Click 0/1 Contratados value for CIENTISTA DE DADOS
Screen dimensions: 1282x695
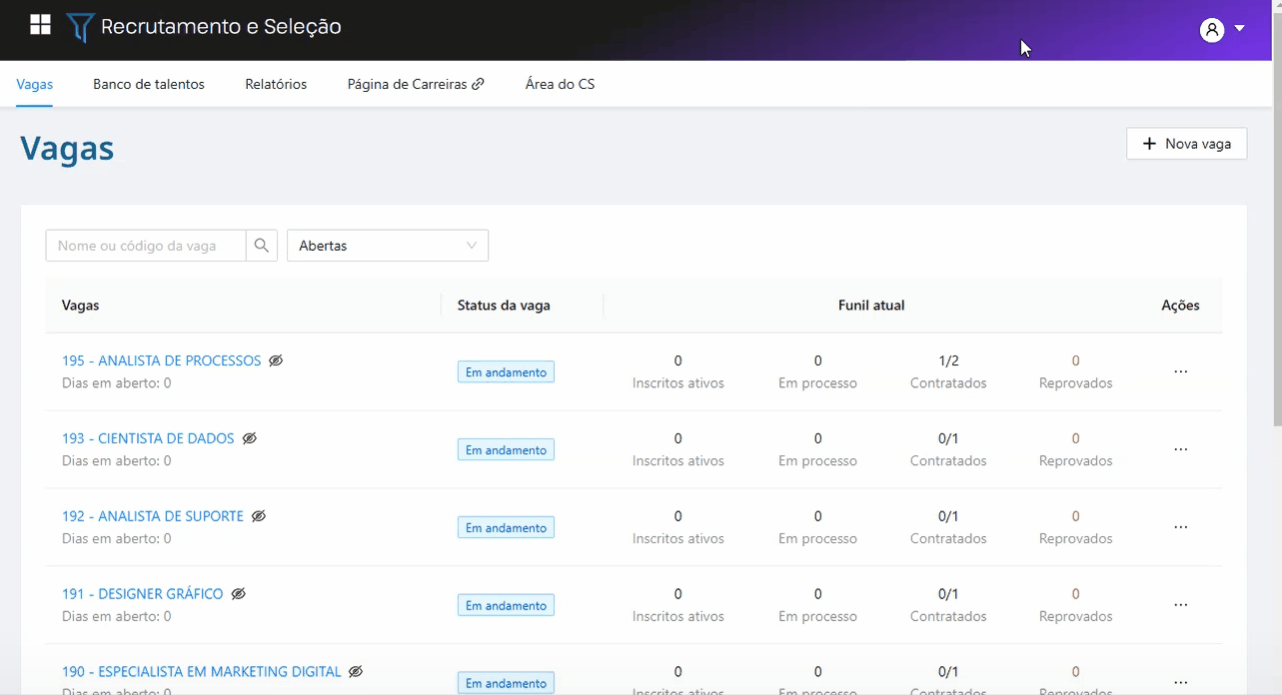click(x=948, y=438)
